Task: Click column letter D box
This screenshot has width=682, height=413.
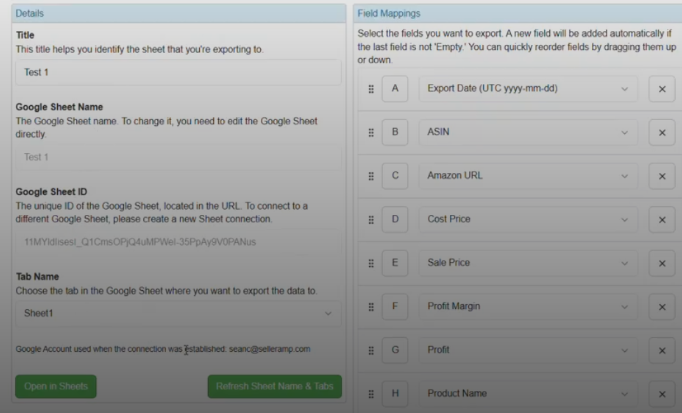Action: point(395,219)
